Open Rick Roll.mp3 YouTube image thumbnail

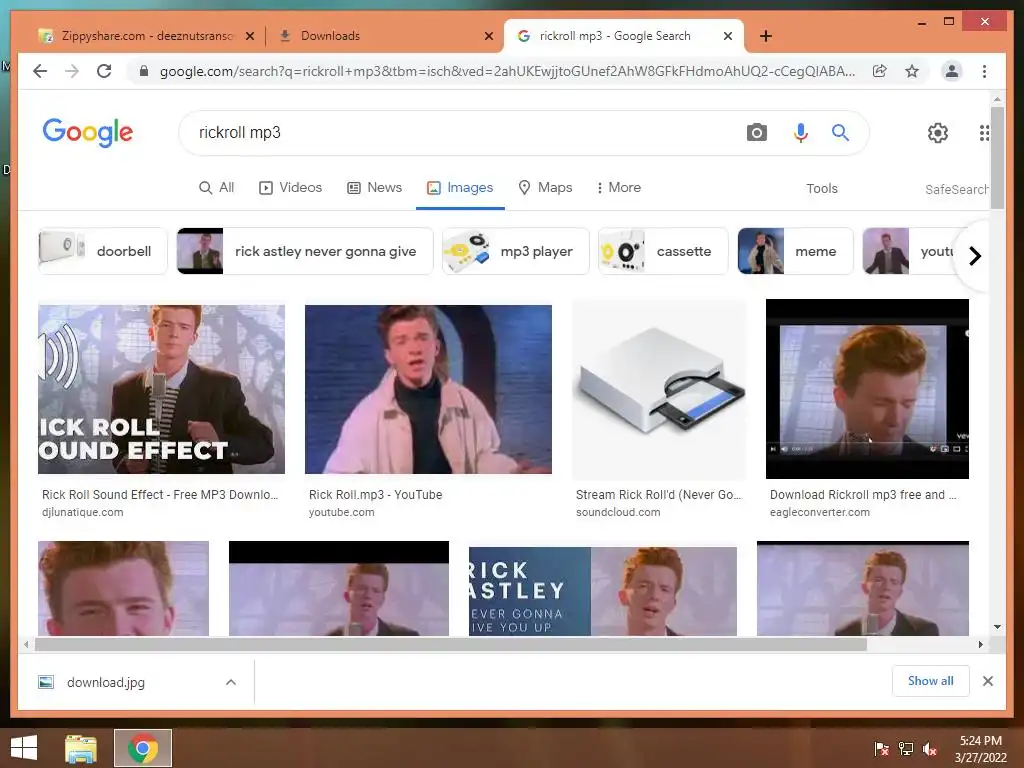point(428,389)
